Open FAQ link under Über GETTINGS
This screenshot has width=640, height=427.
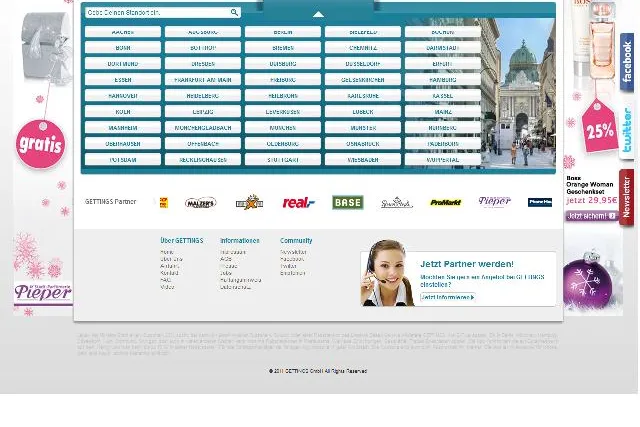pyautogui.click(x=166, y=280)
